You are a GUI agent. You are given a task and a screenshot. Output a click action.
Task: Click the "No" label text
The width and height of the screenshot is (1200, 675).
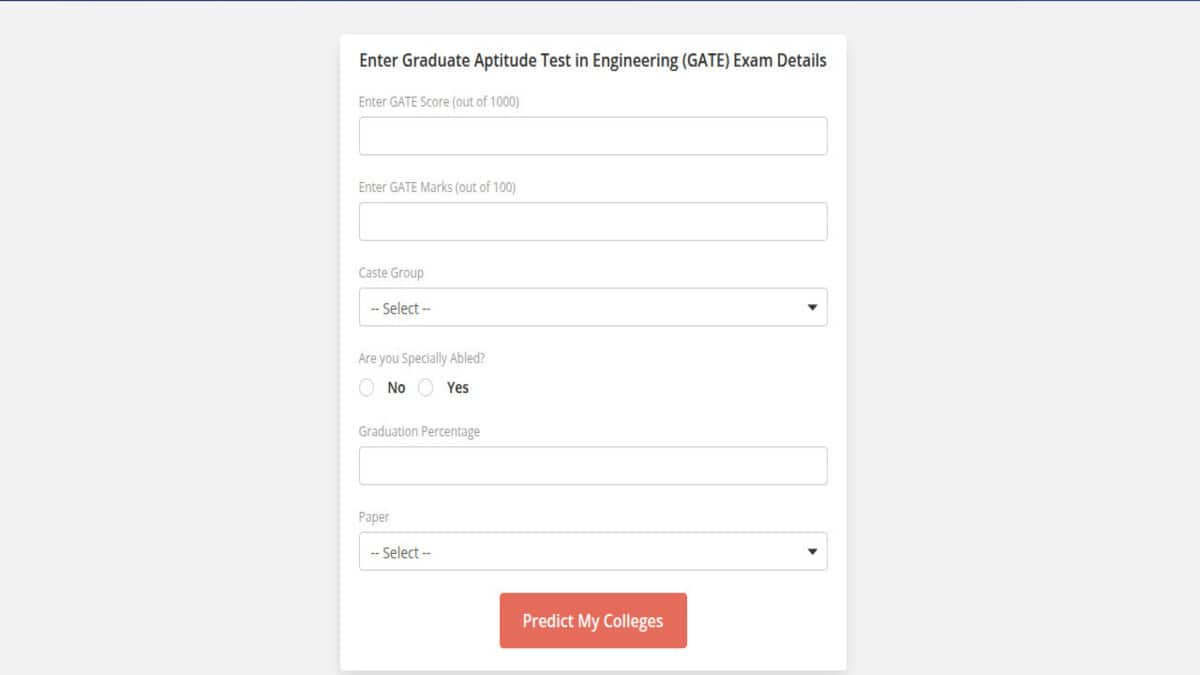point(396,388)
